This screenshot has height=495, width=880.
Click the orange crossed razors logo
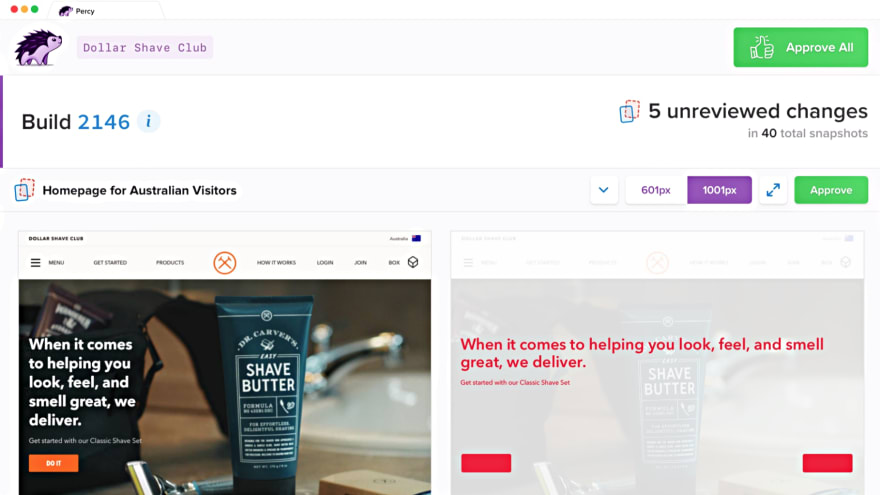pos(224,263)
